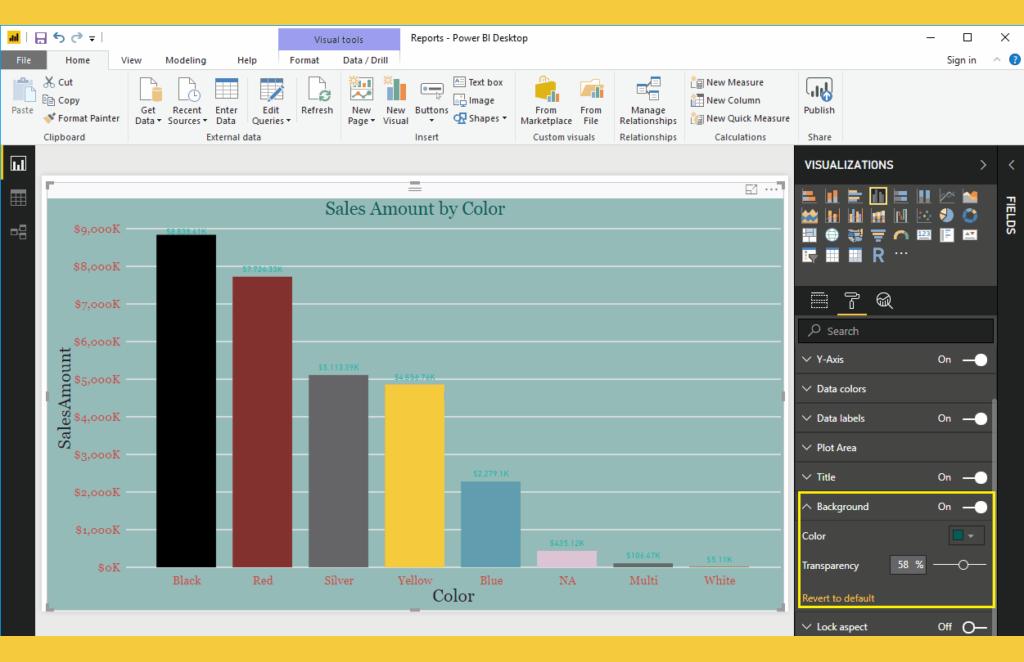Open the File menu
1024x662 pixels.
[24, 60]
